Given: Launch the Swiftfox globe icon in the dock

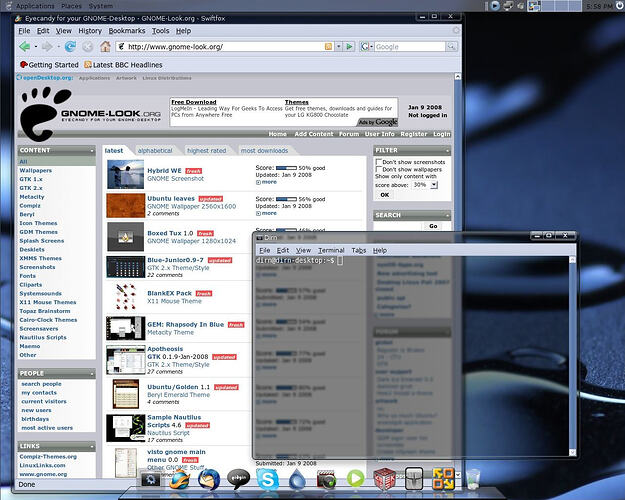Looking at the screenshot, I should pyautogui.click(x=179, y=478).
